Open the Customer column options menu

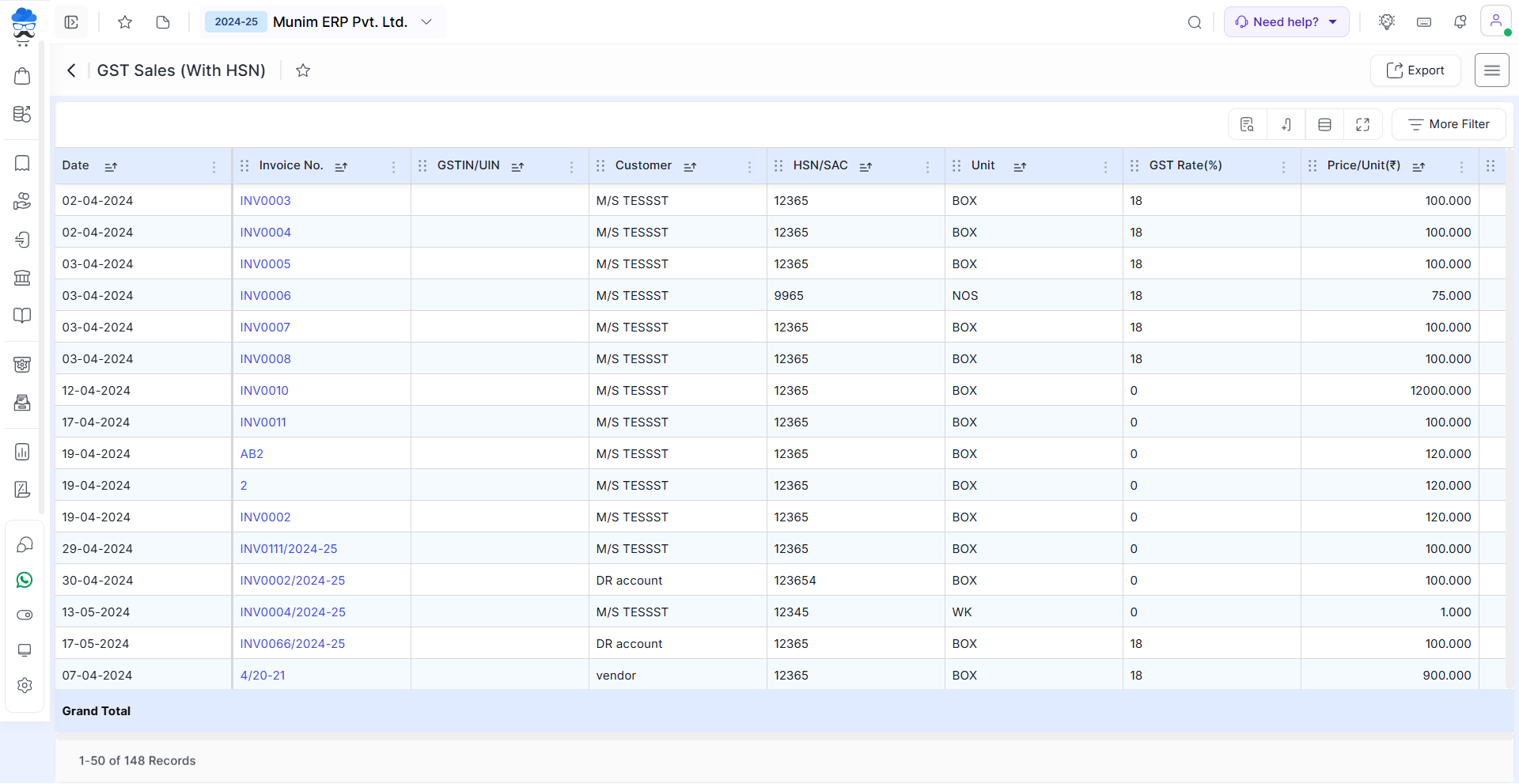(749, 166)
